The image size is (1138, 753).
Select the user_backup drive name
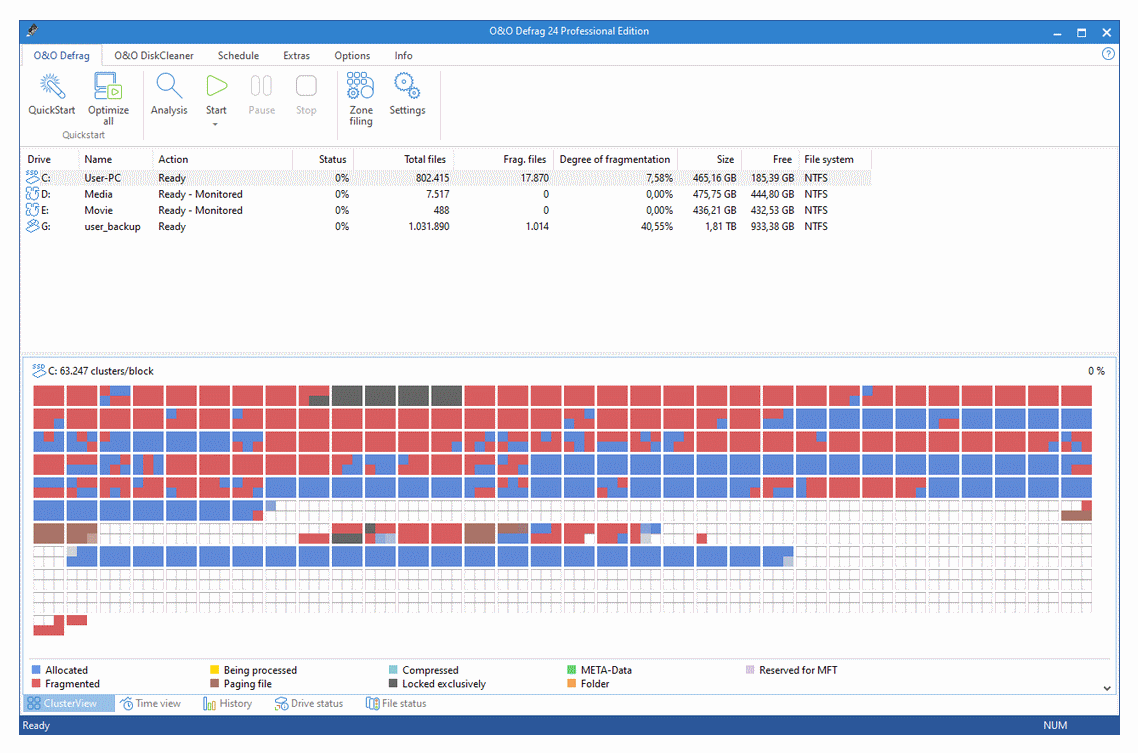(x=112, y=226)
